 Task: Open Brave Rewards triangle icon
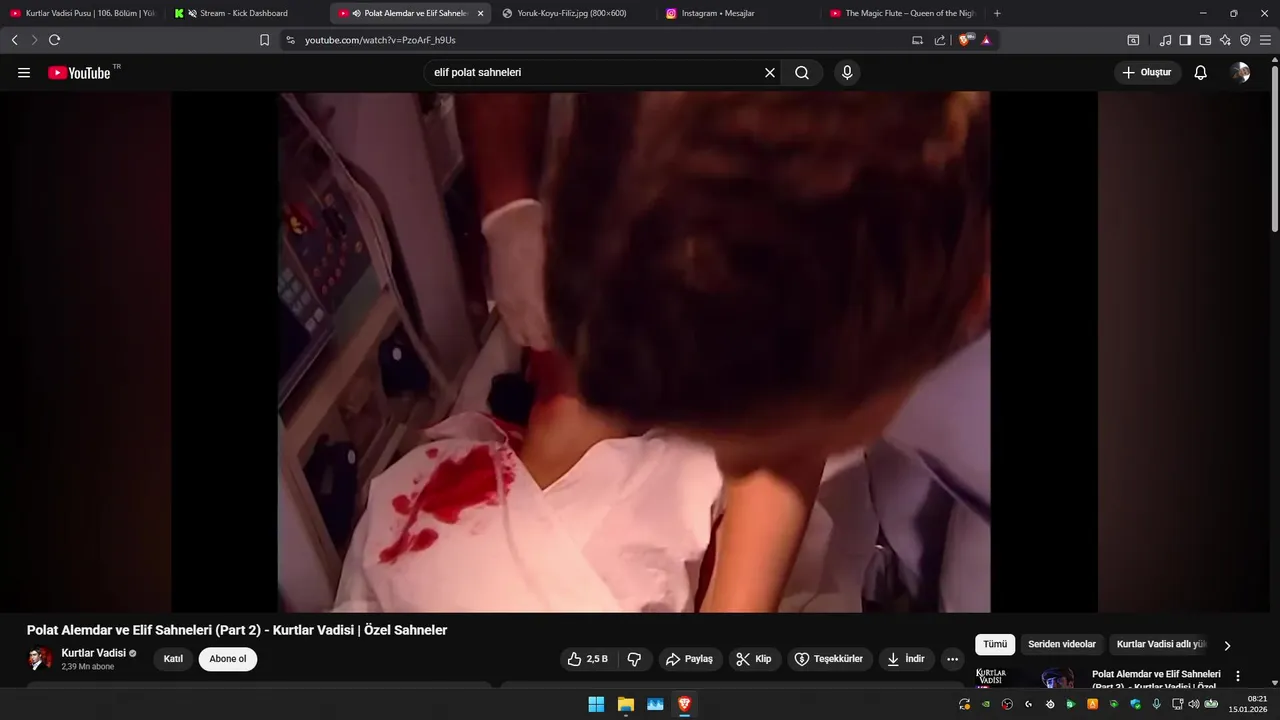click(x=986, y=40)
